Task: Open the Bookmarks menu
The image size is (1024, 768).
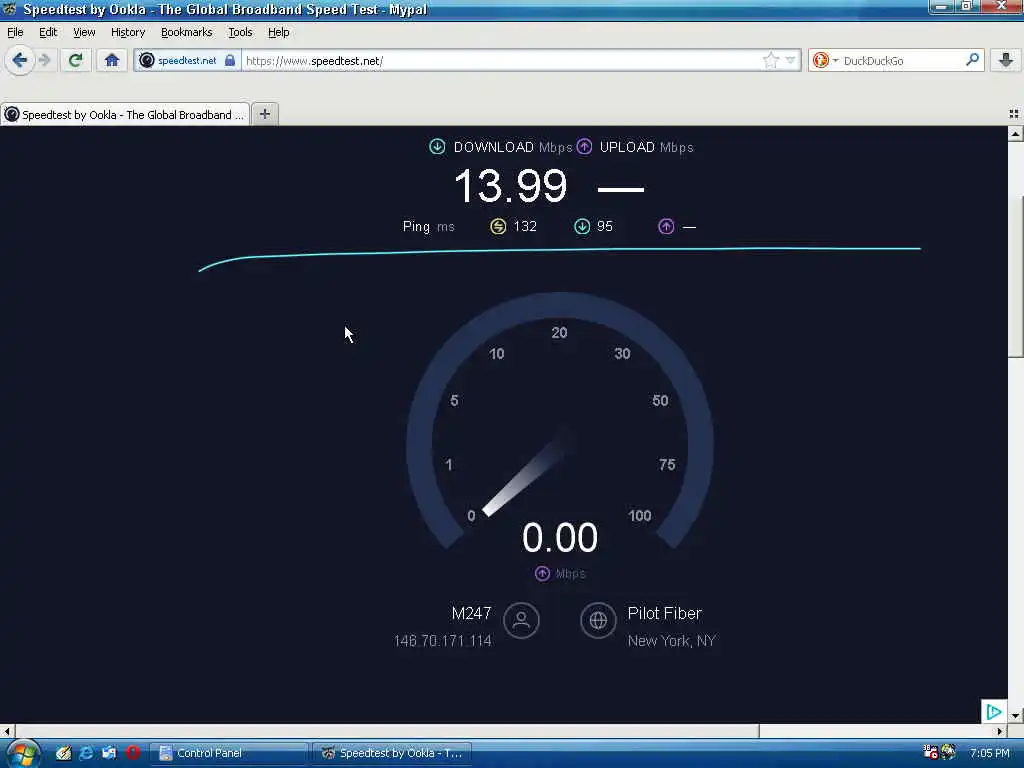Action: 186,32
